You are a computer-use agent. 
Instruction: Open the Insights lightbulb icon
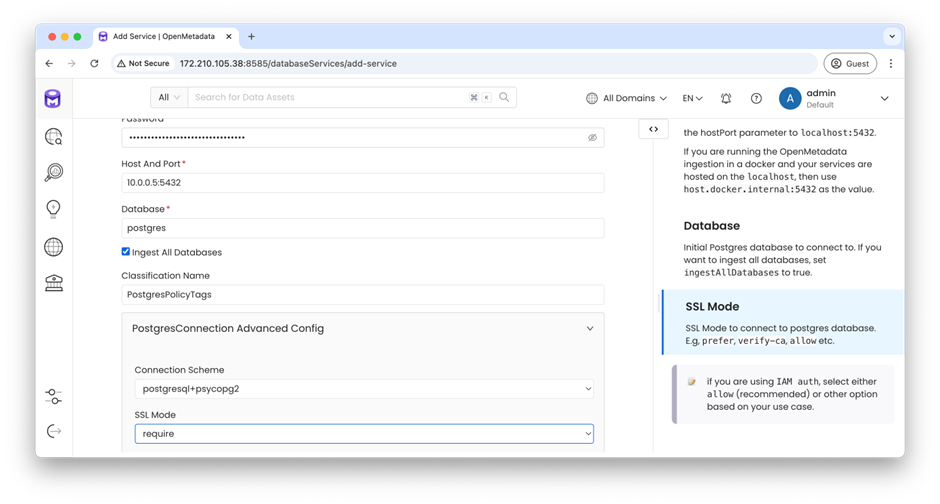click(x=54, y=209)
